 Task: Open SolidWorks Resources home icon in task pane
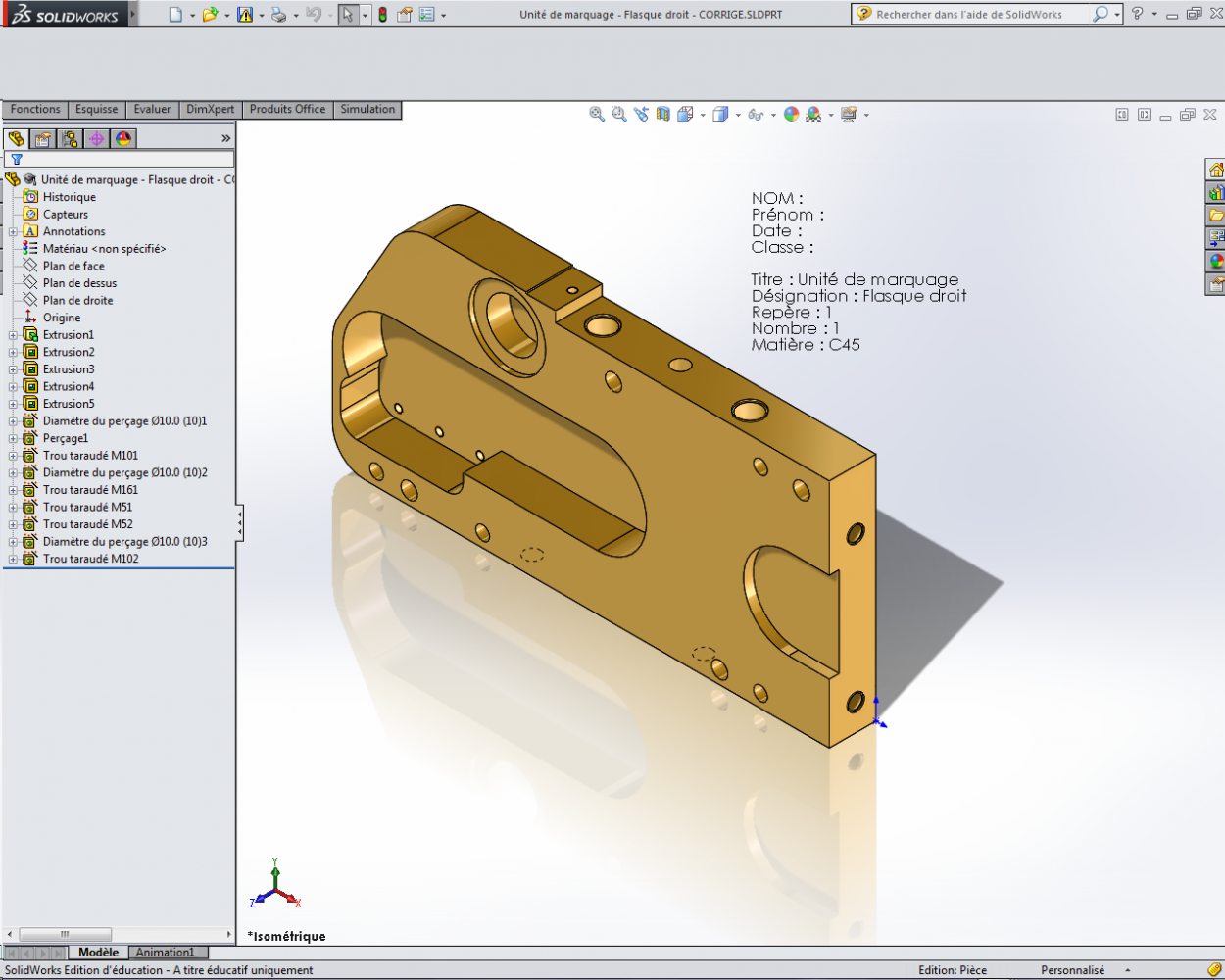tap(1215, 170)
